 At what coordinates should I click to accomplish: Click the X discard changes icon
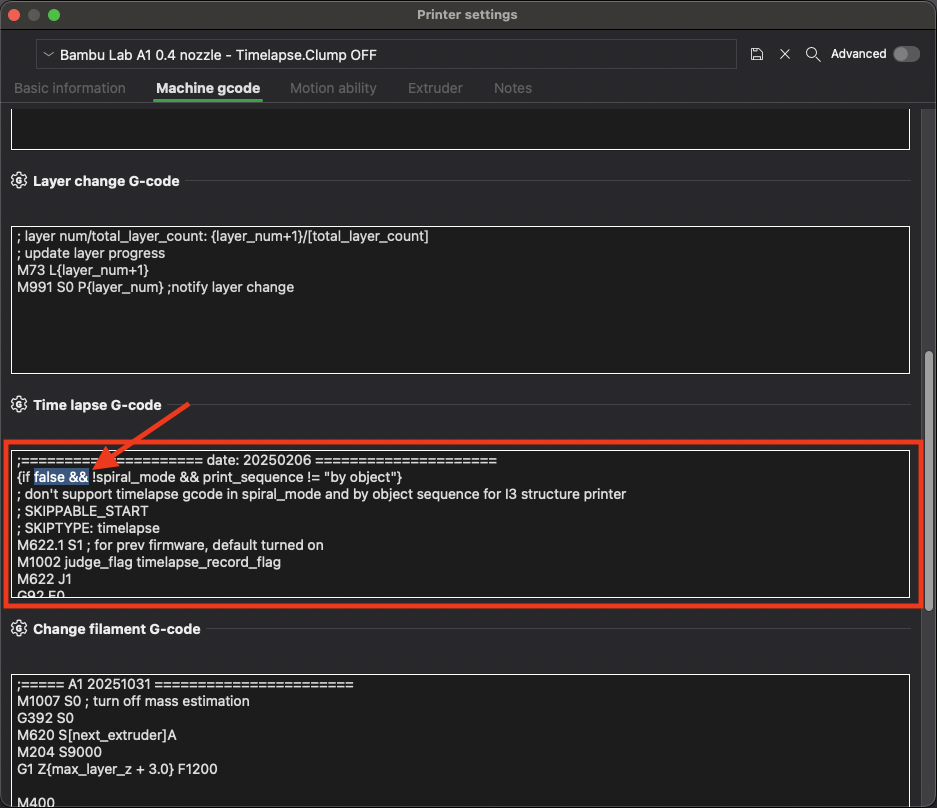point(785,54)
